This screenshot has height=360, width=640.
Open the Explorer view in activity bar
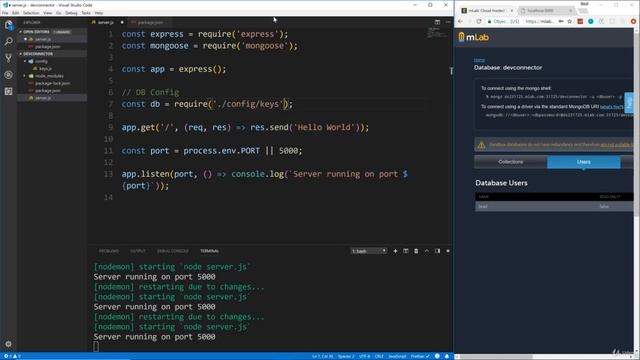pos(8,25)
